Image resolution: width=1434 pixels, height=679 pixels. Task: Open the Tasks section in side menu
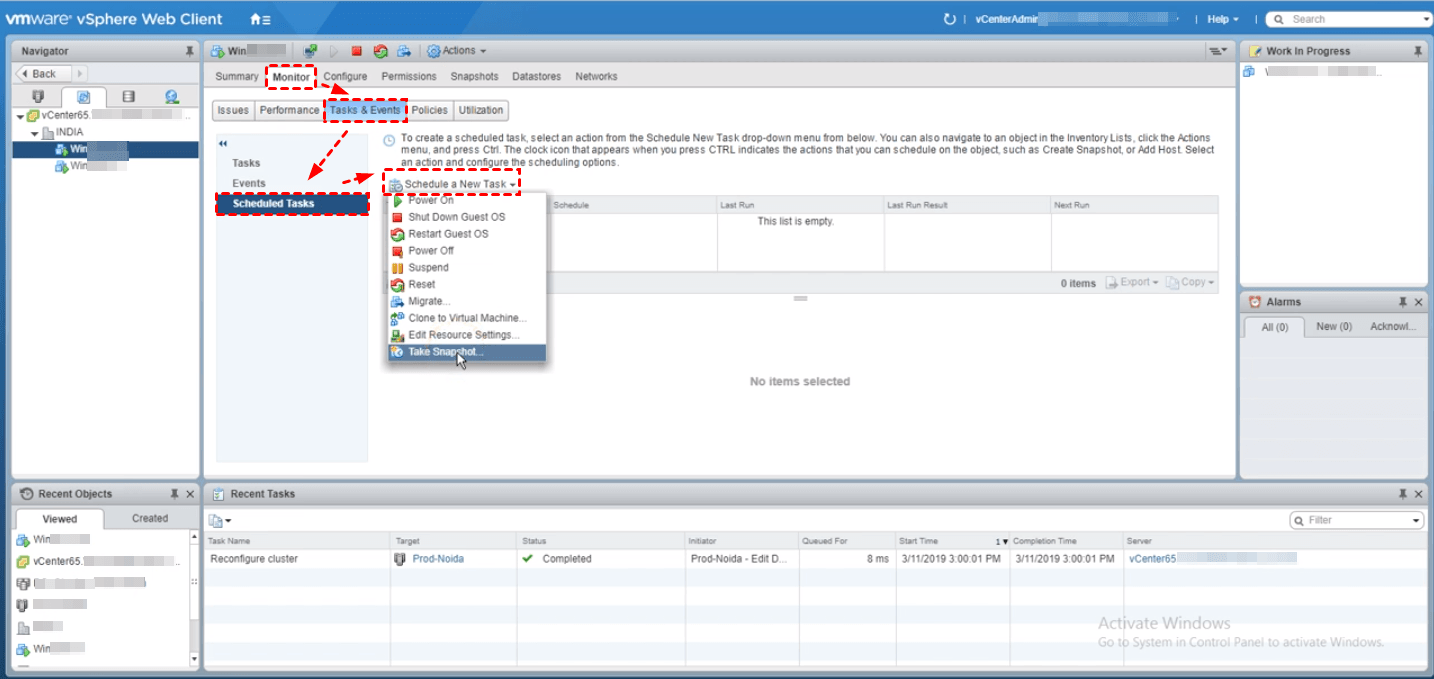pos(246,163)
